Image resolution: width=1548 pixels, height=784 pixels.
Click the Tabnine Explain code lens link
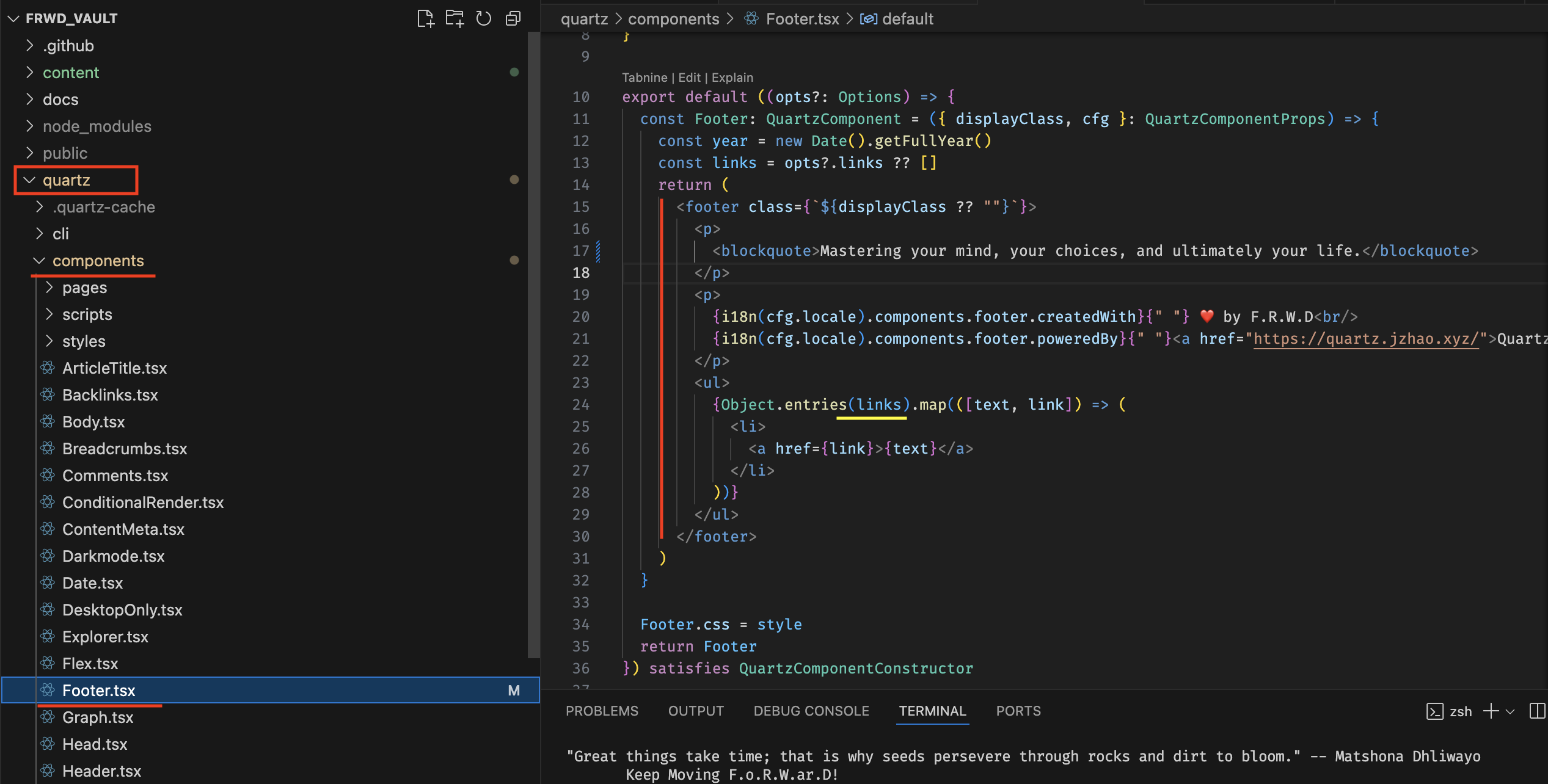pos(732,78)
